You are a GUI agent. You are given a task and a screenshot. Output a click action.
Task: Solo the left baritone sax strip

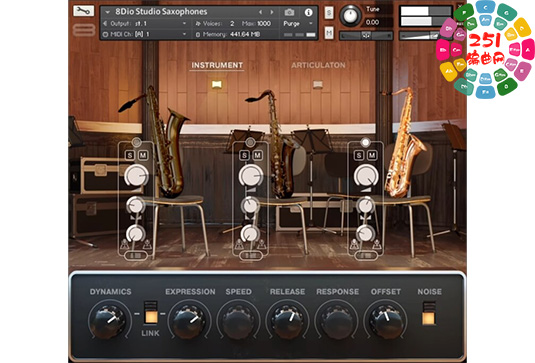click(130, 155)
